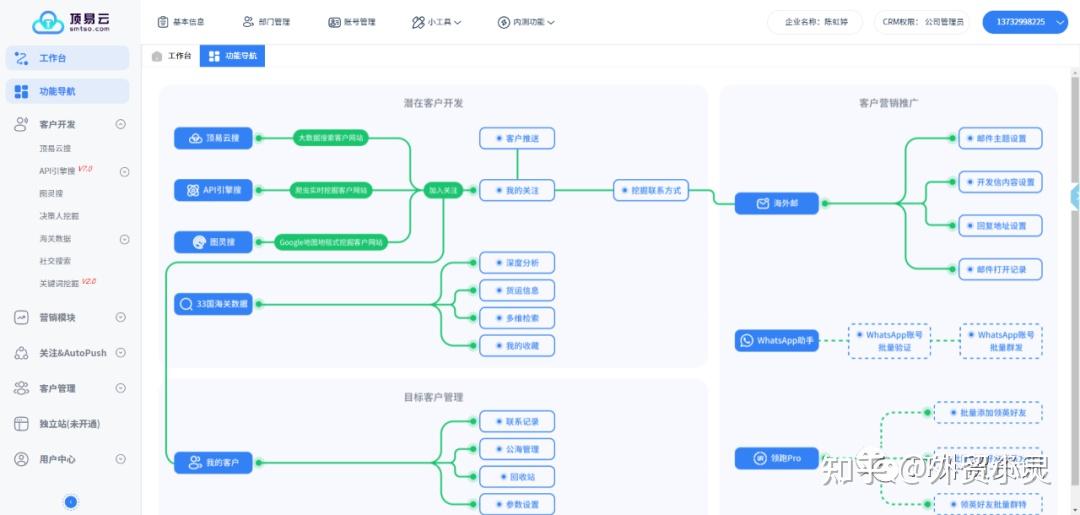The image size is (1080, 515).
Task: Select the API引擎搜 flowchart node
Action: tap(213, 190)
